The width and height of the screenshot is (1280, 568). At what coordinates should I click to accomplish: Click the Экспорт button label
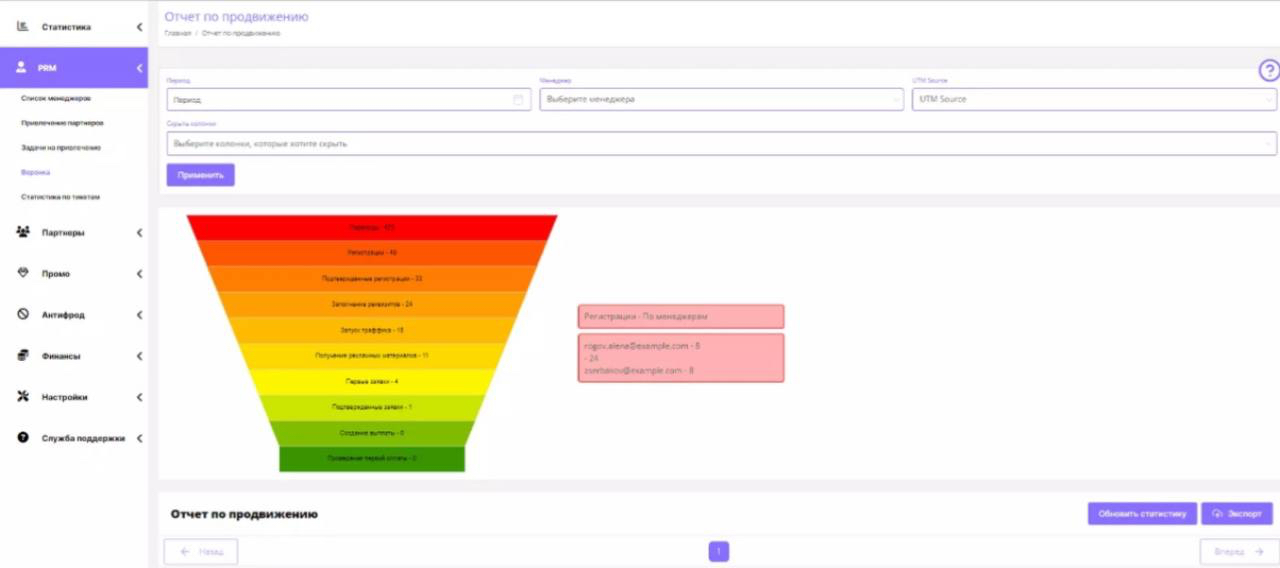coord(1244,513)
